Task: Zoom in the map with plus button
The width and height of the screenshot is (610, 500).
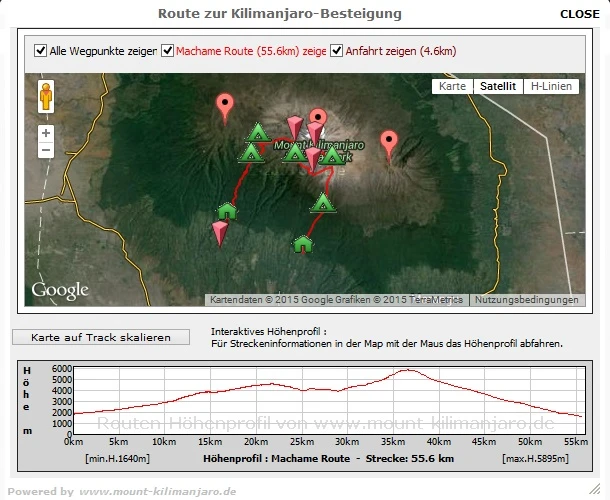Action: pyautogui.click(x=46, y=133)
